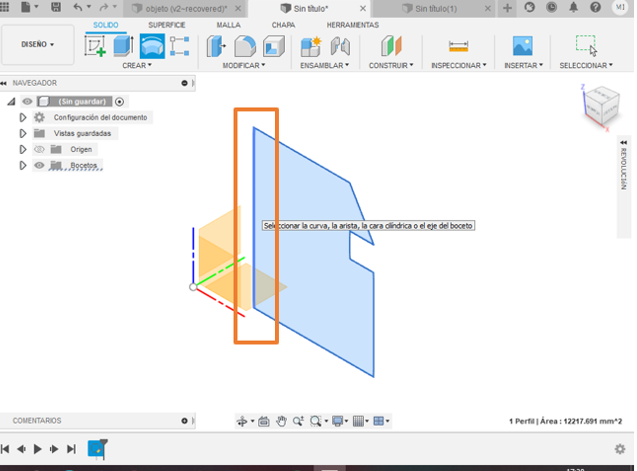Click the Look At tool icon
The width and height of the screenshot is (637, 471).
(264, 421)
